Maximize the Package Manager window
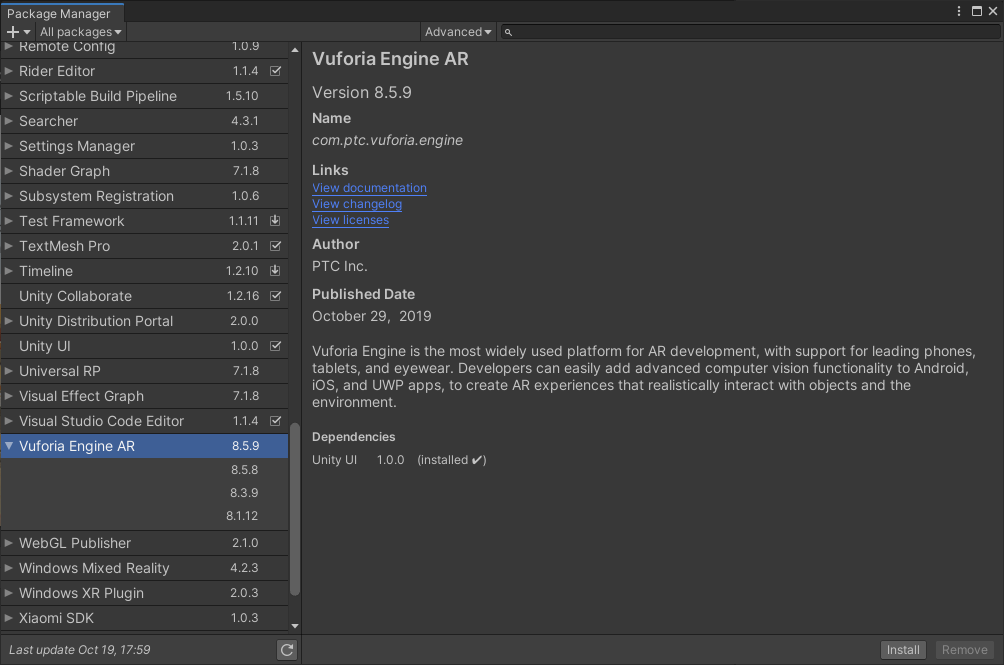 [x=976, y=11]
